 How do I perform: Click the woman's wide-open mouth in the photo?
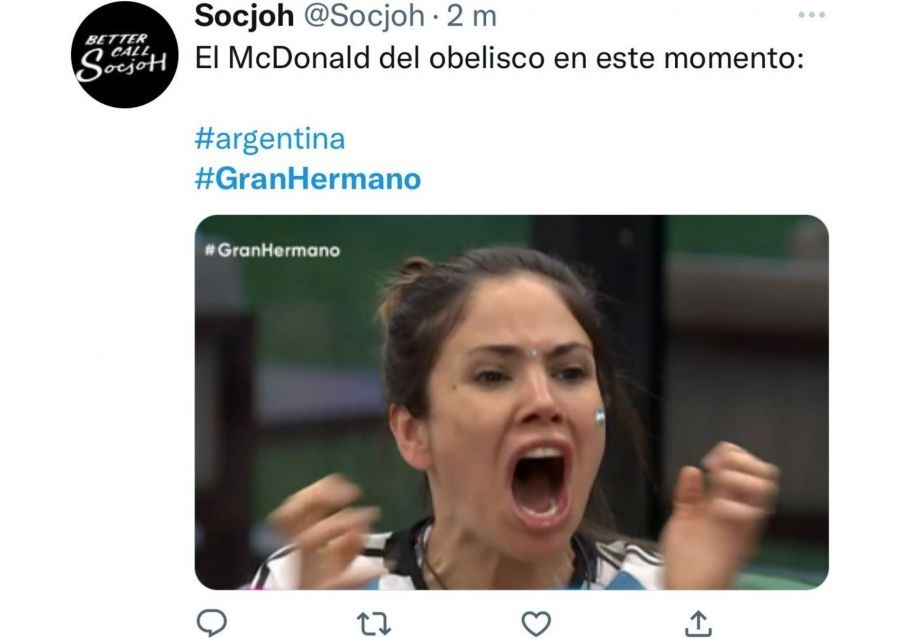click(539, 482)
